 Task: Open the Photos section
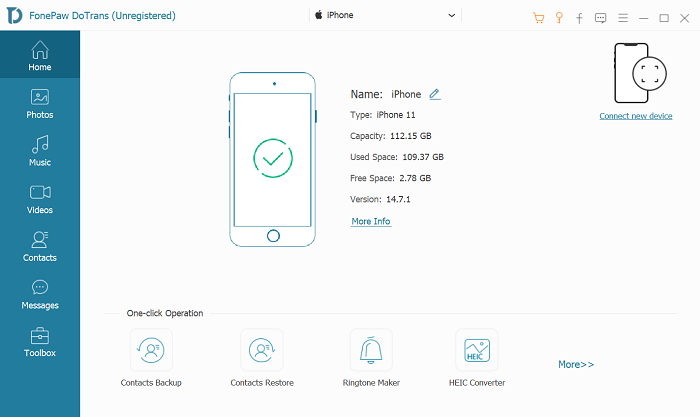[40, 104]
